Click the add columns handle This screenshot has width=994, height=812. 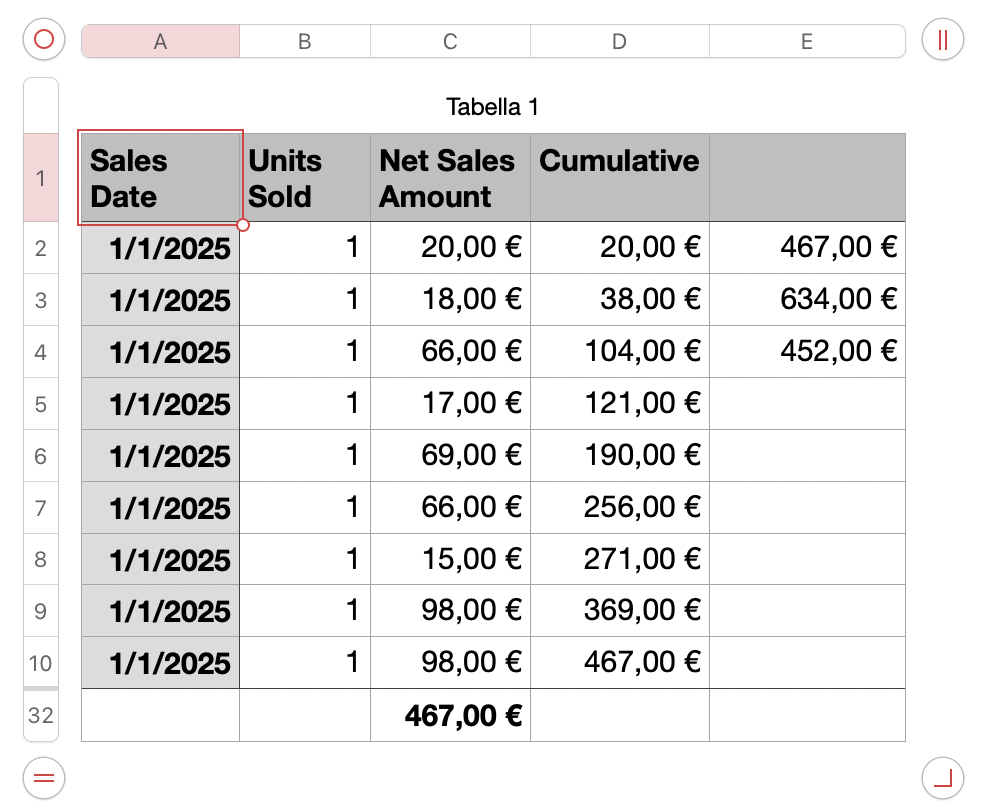[x=943, y=40]
